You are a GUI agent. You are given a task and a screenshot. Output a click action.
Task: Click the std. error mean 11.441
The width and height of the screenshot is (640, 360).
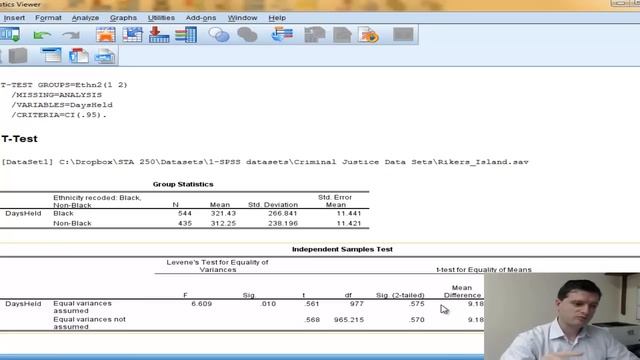(x=349, y=213)
